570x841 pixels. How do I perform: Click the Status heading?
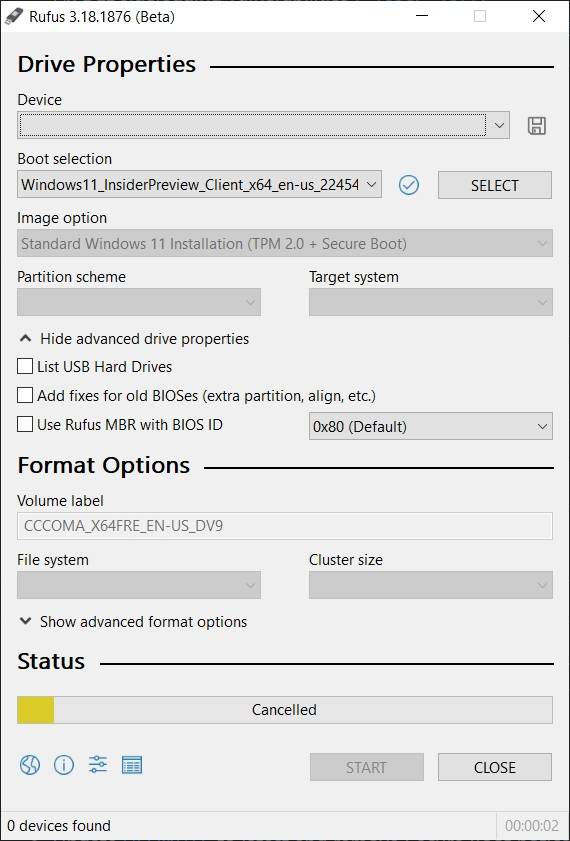(x=51, y=661)
